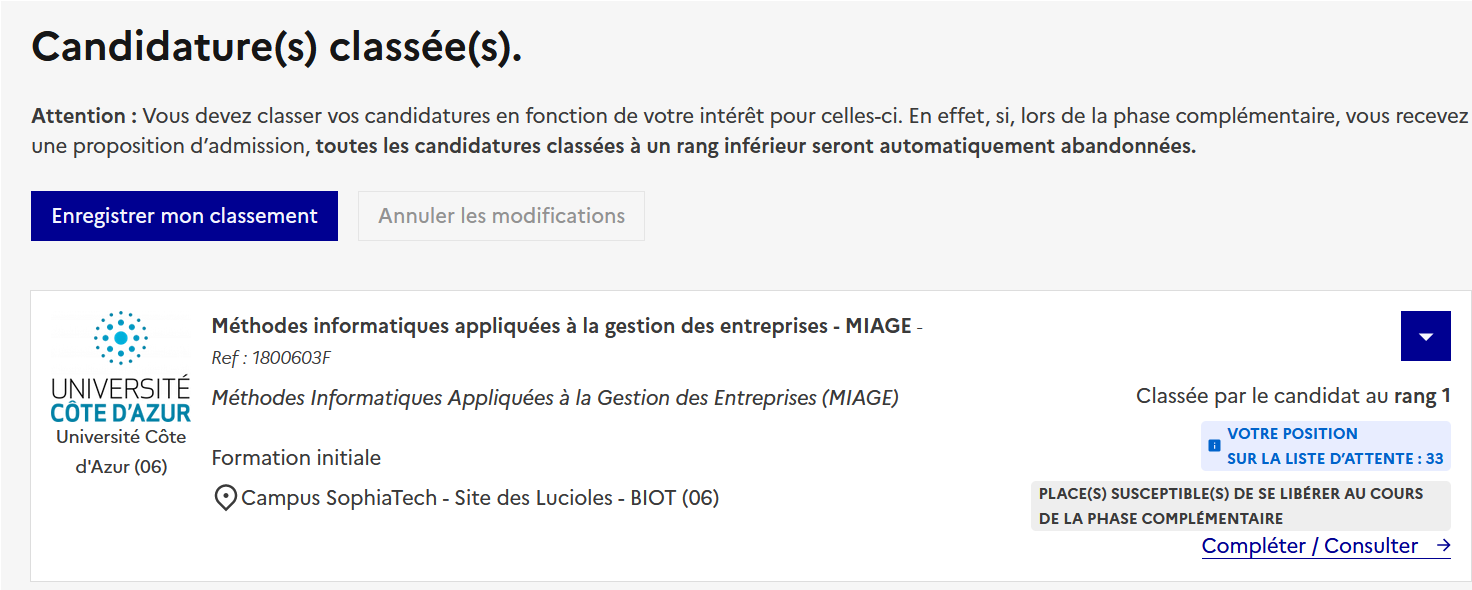Click Classée par le candidat au rang 1
Image resolution: width=1472 pixels, height=590 pixels.
click(1292, 397)
